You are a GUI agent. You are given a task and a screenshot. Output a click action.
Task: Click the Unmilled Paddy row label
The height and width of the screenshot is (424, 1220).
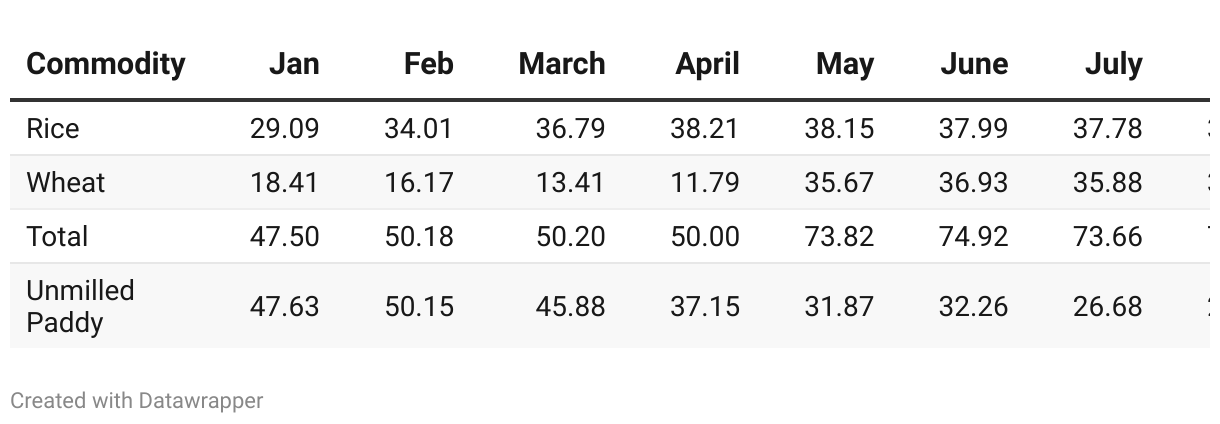click(x=80, y=306)
